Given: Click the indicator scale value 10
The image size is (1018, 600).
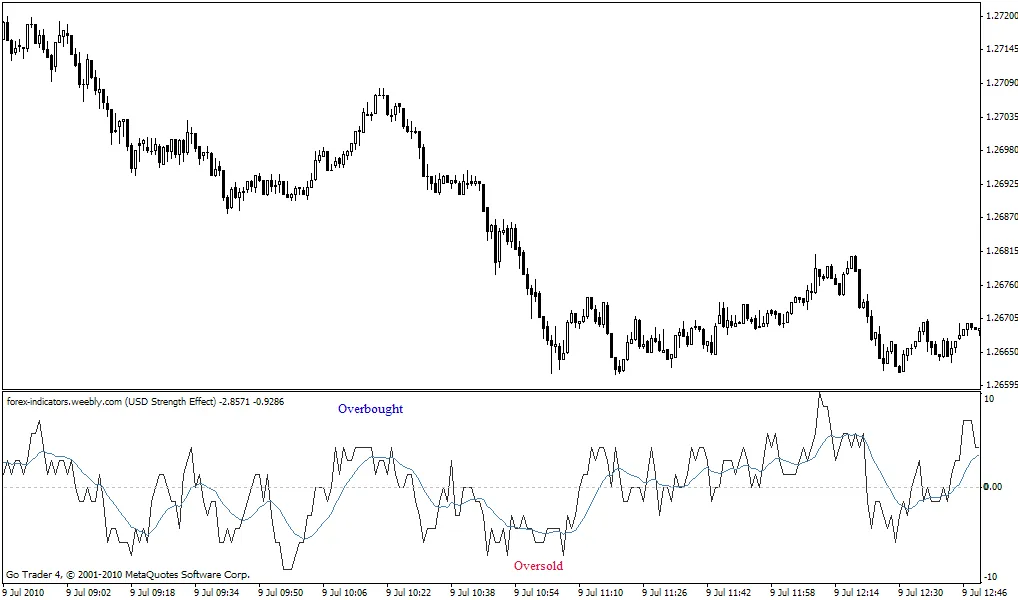Looking at the screenshot, I should pyautogui.click(x=989, y=399).
